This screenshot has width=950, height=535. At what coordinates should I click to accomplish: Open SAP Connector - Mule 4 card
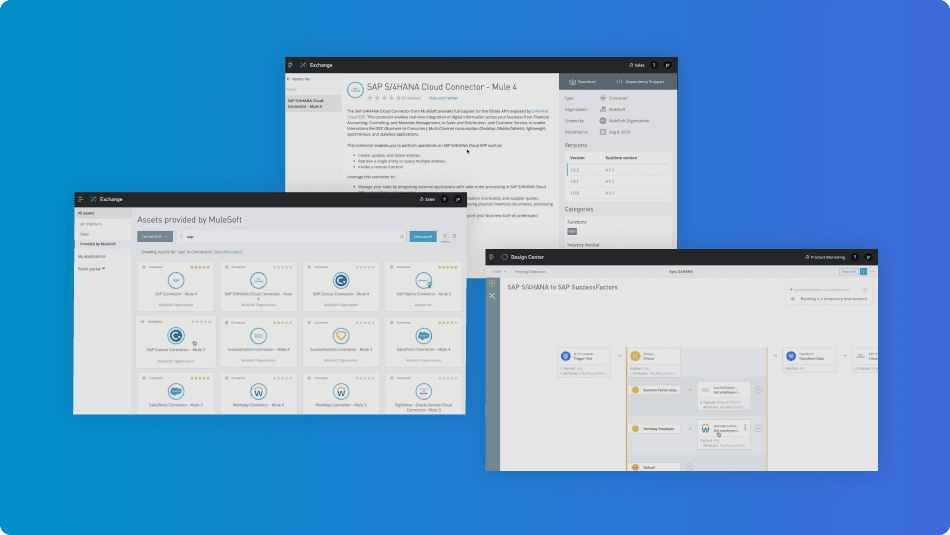click(x=176, y=286)
